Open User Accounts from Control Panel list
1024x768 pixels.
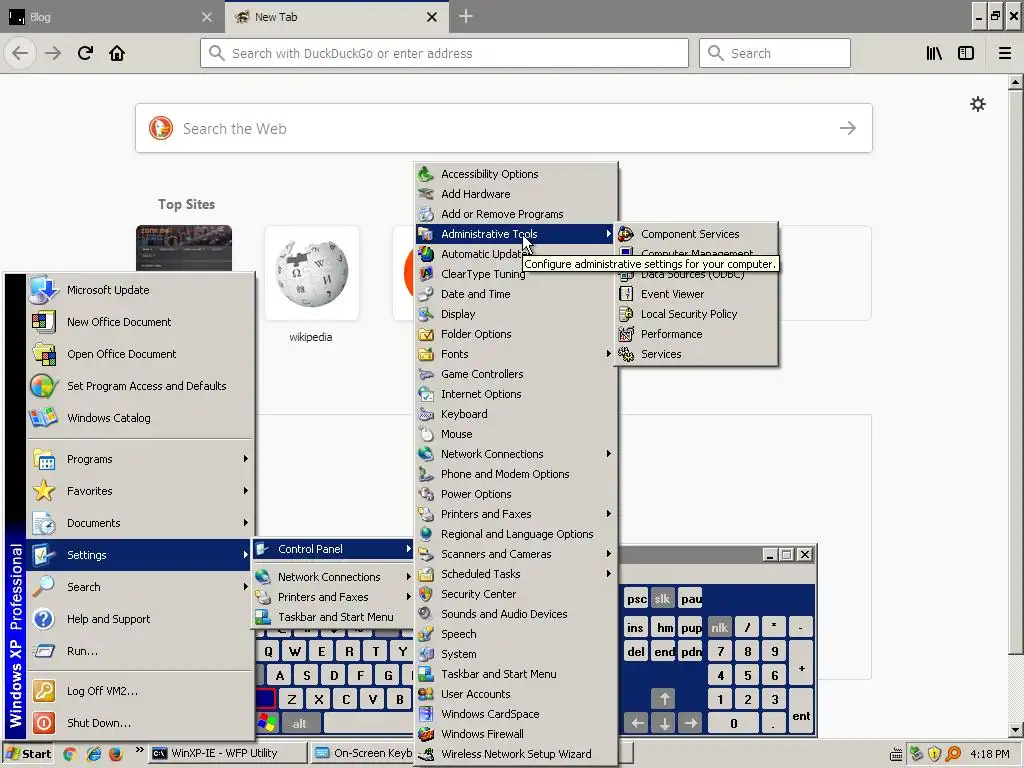516,694
